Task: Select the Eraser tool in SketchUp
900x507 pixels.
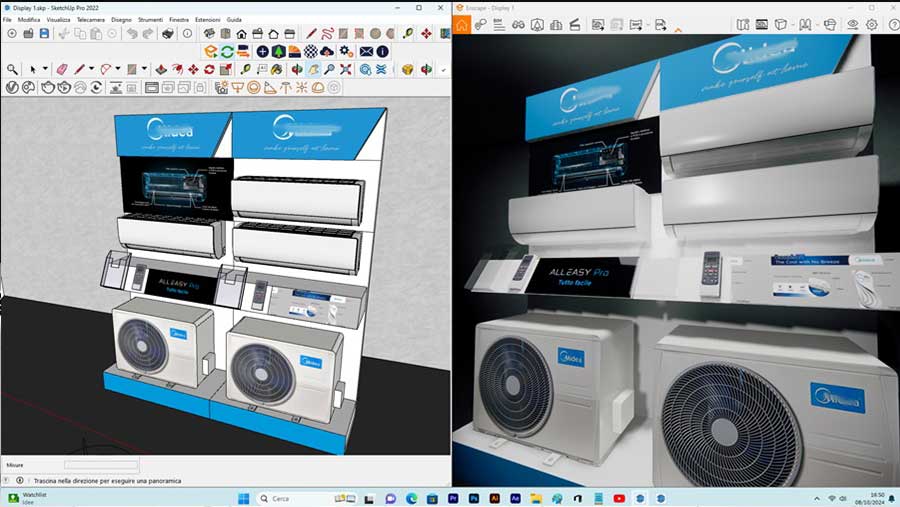Action: point(61,69)
